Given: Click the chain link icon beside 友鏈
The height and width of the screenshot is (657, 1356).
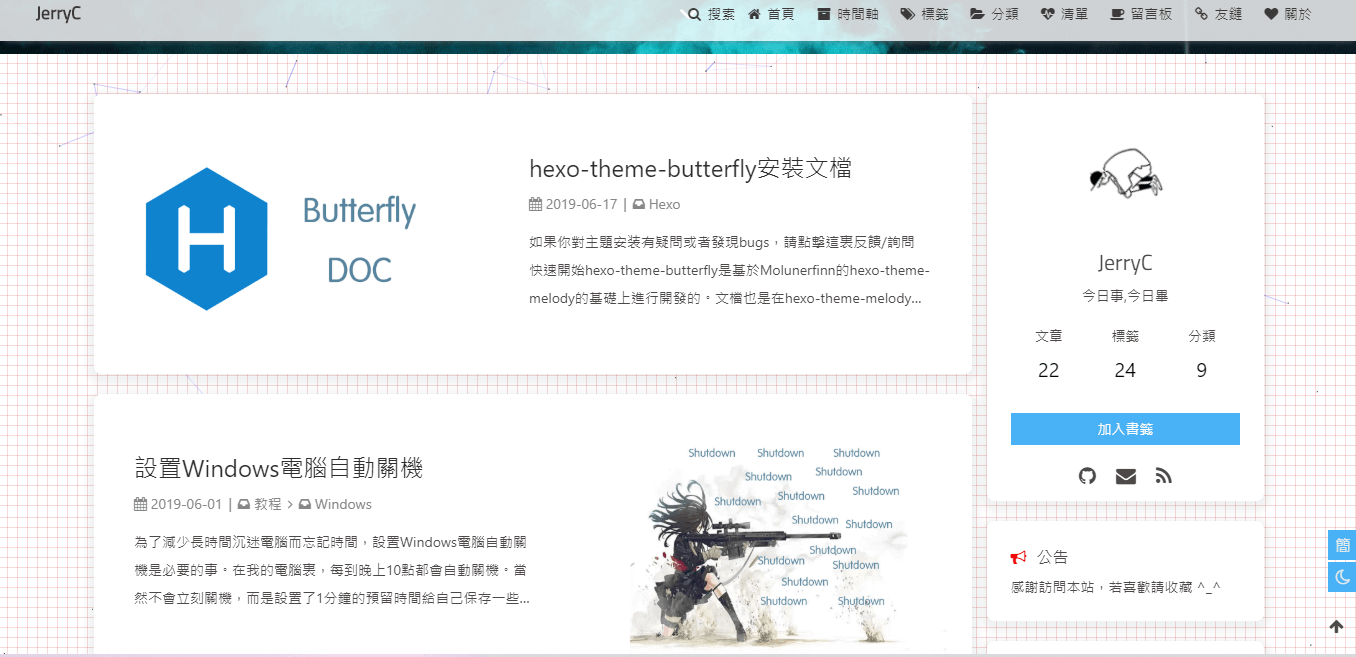Looking at the screenshot, I should (x=1201, y=14).
